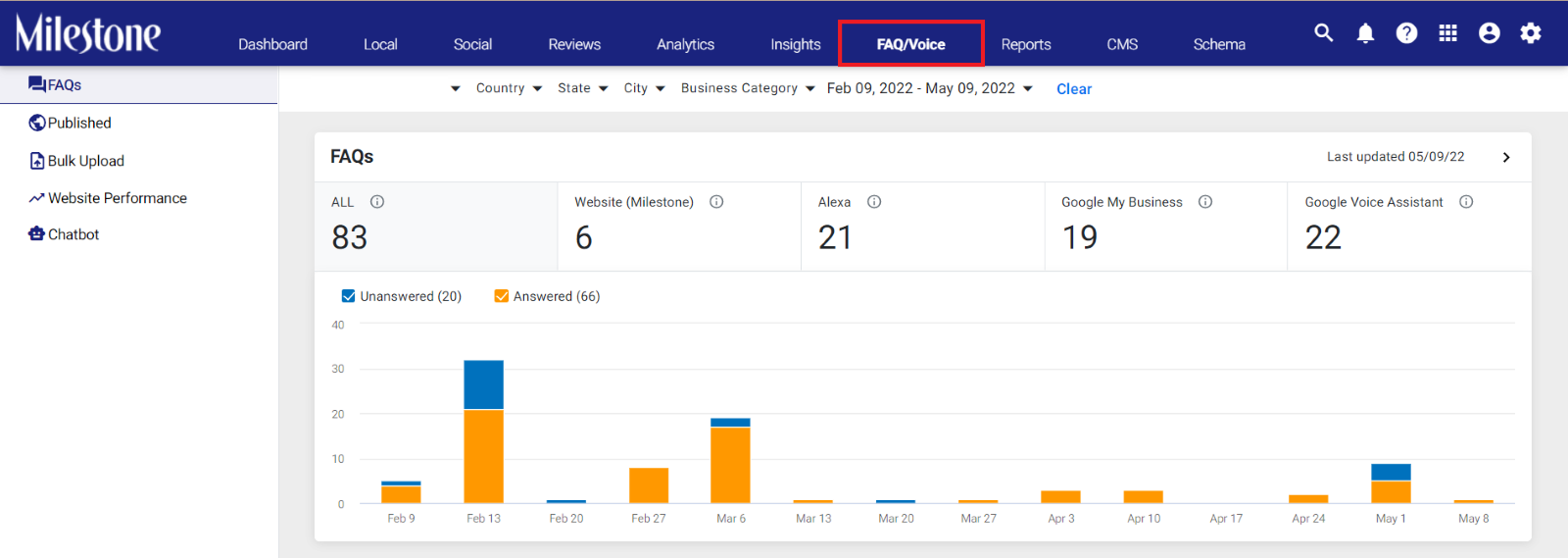Screen dimensions: 1568x558
Task: Expand the Country filter dropdown
Action: click(x=509, y=88)
